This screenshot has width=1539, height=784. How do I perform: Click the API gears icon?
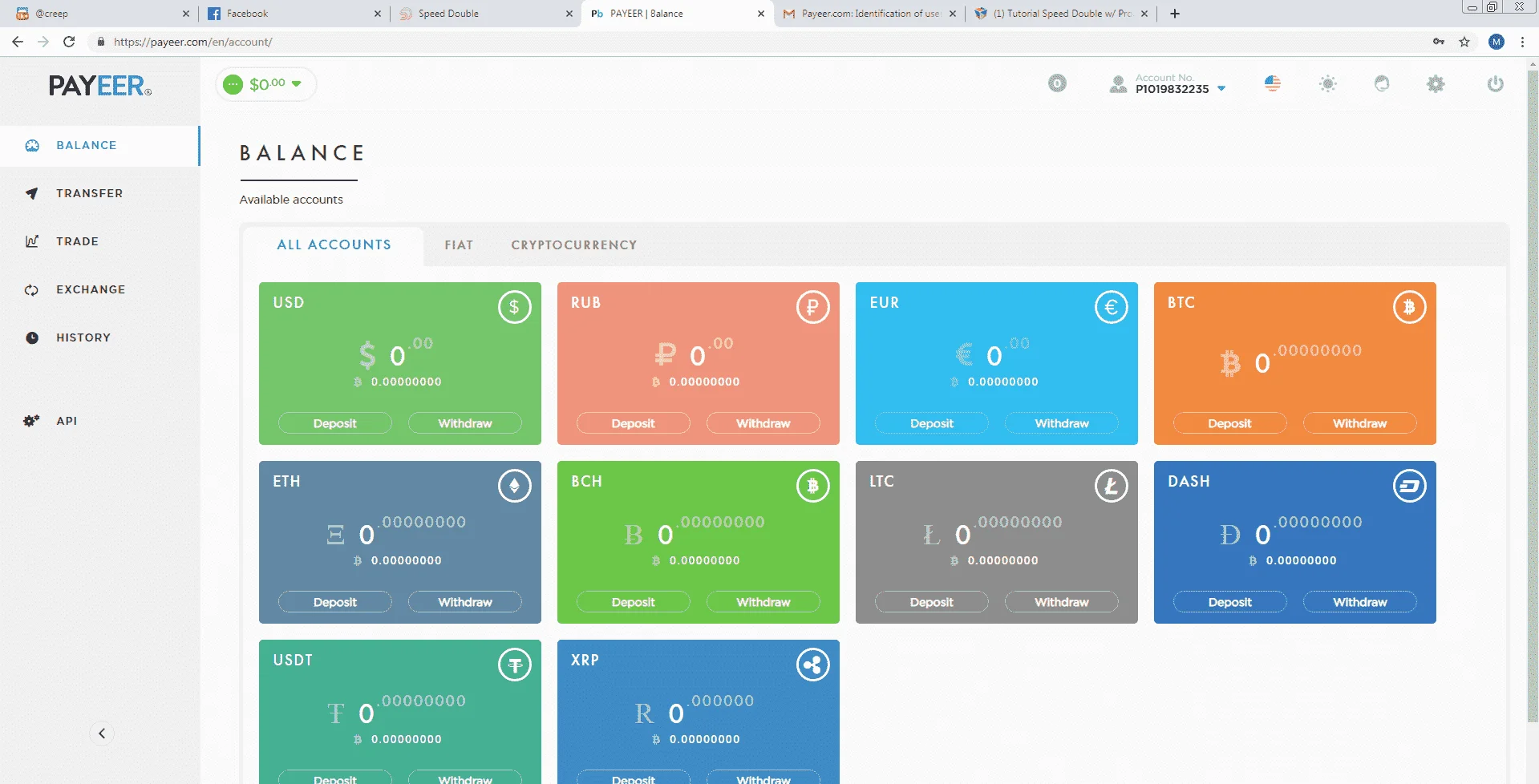click(x=31, y=421)
